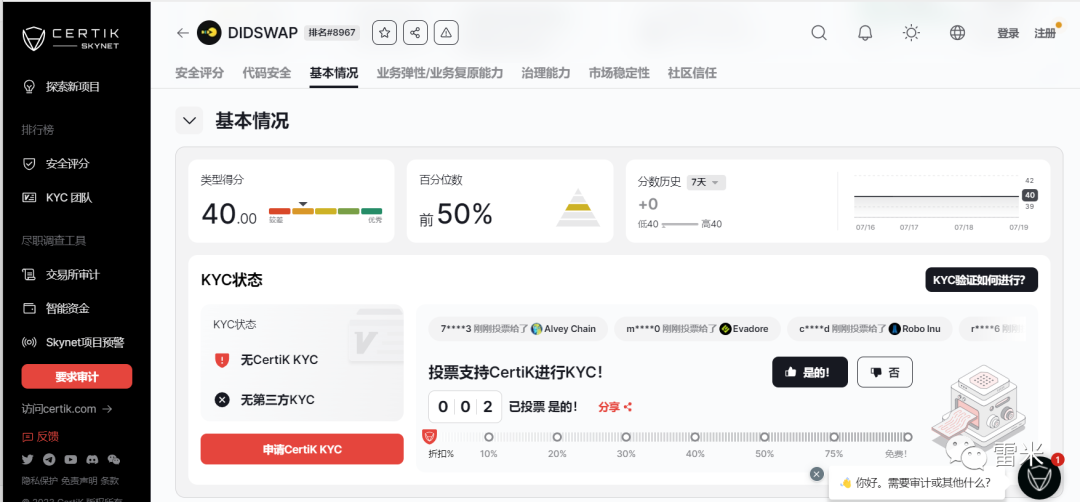Click the KYC验证如何进行? button
Viewport: 1080px width, 502px height.
(x=982, y=280)
